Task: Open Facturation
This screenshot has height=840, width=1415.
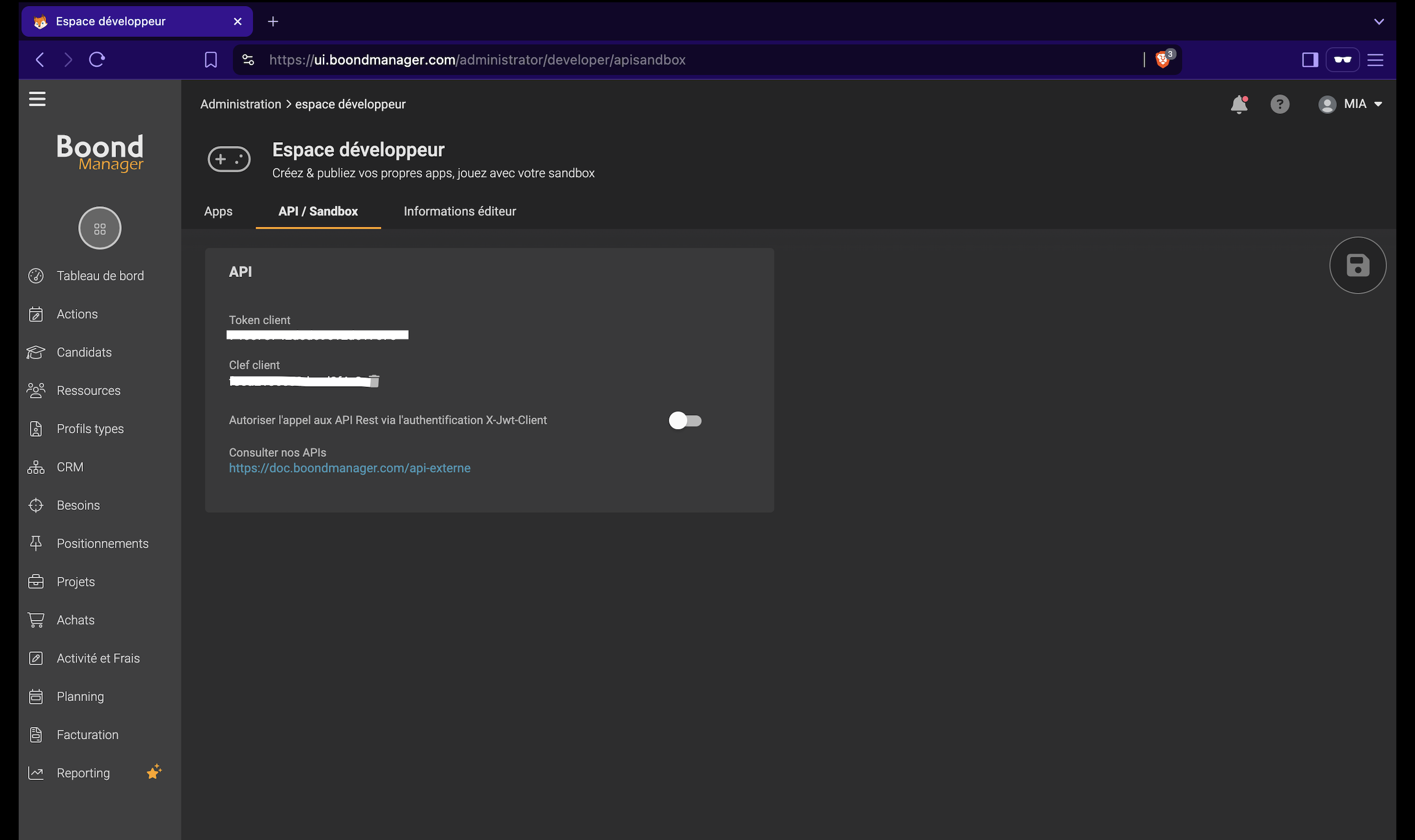Action: [88, 735]
